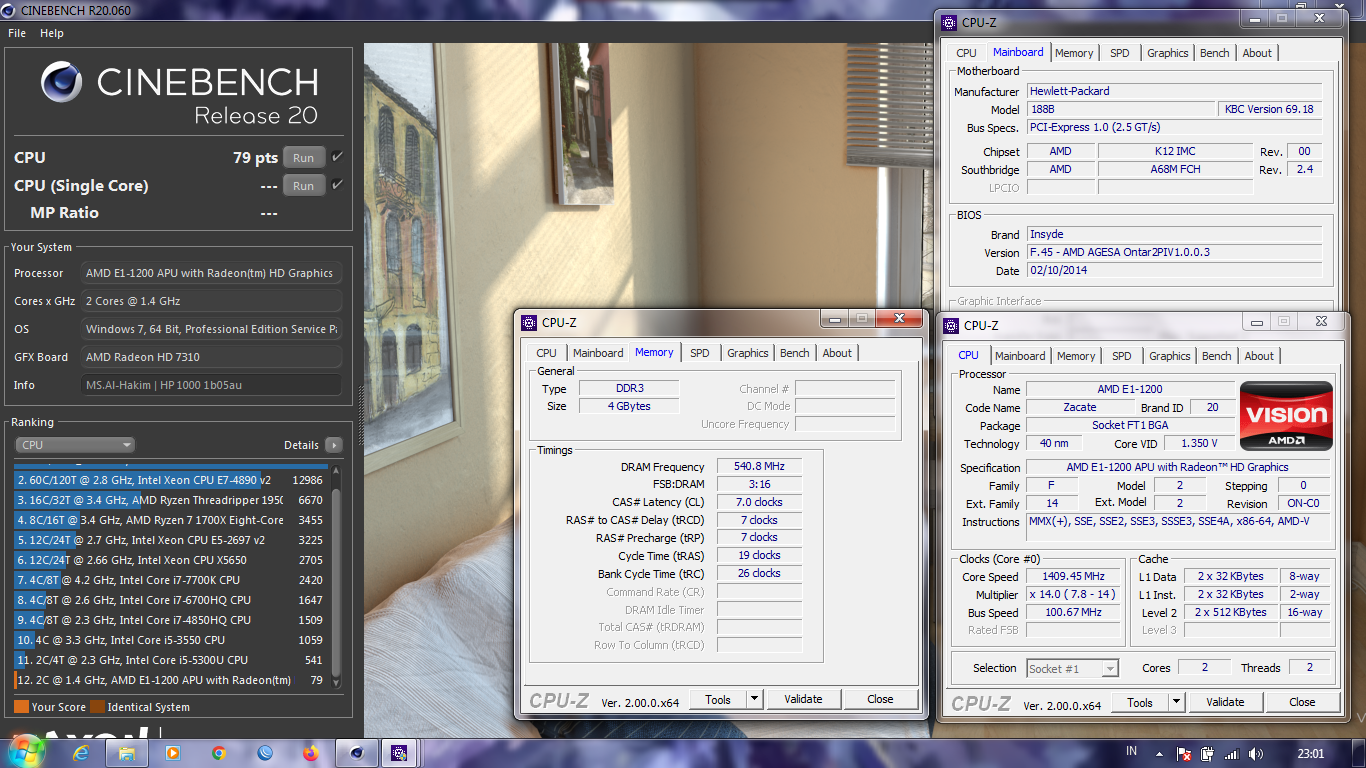Run the Cinebench CPU test
The width and height of the screenshot is (1366, 768).
coord(304,157)
